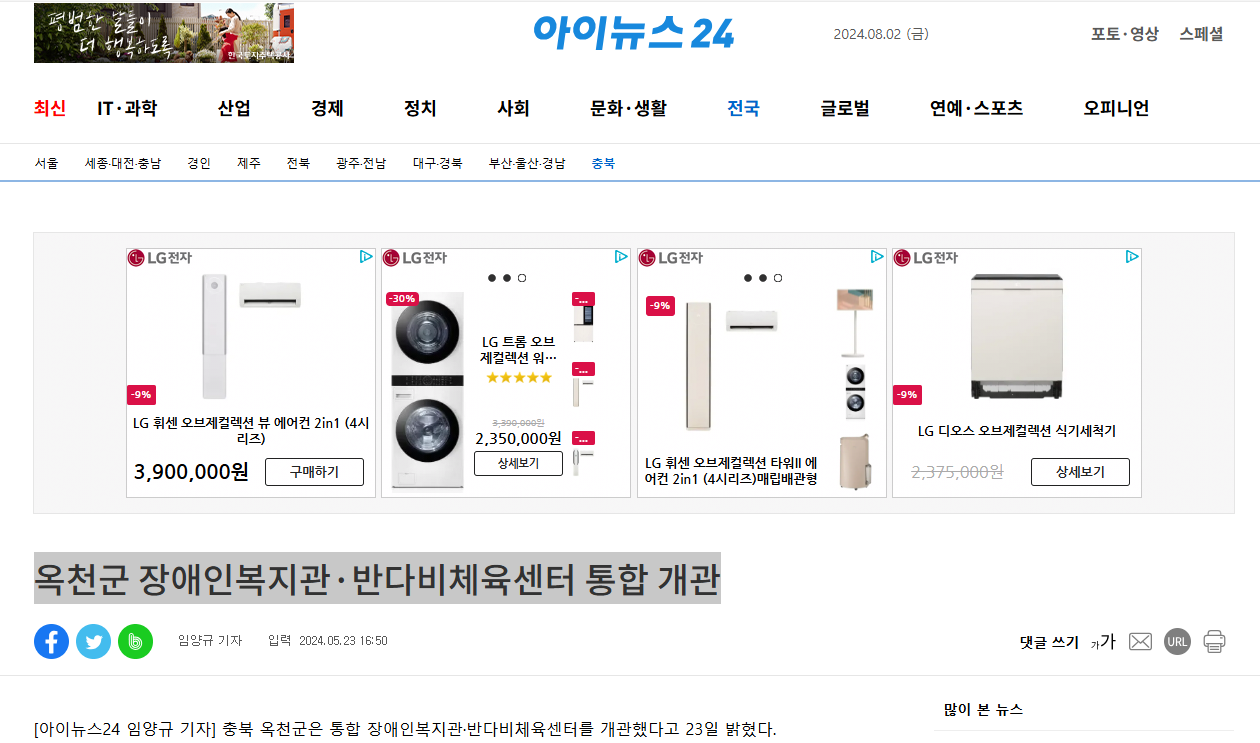1260x743 pixels.
Task: Click 구매하기 button for LG air conditioner
Action: tap(314, 472)
